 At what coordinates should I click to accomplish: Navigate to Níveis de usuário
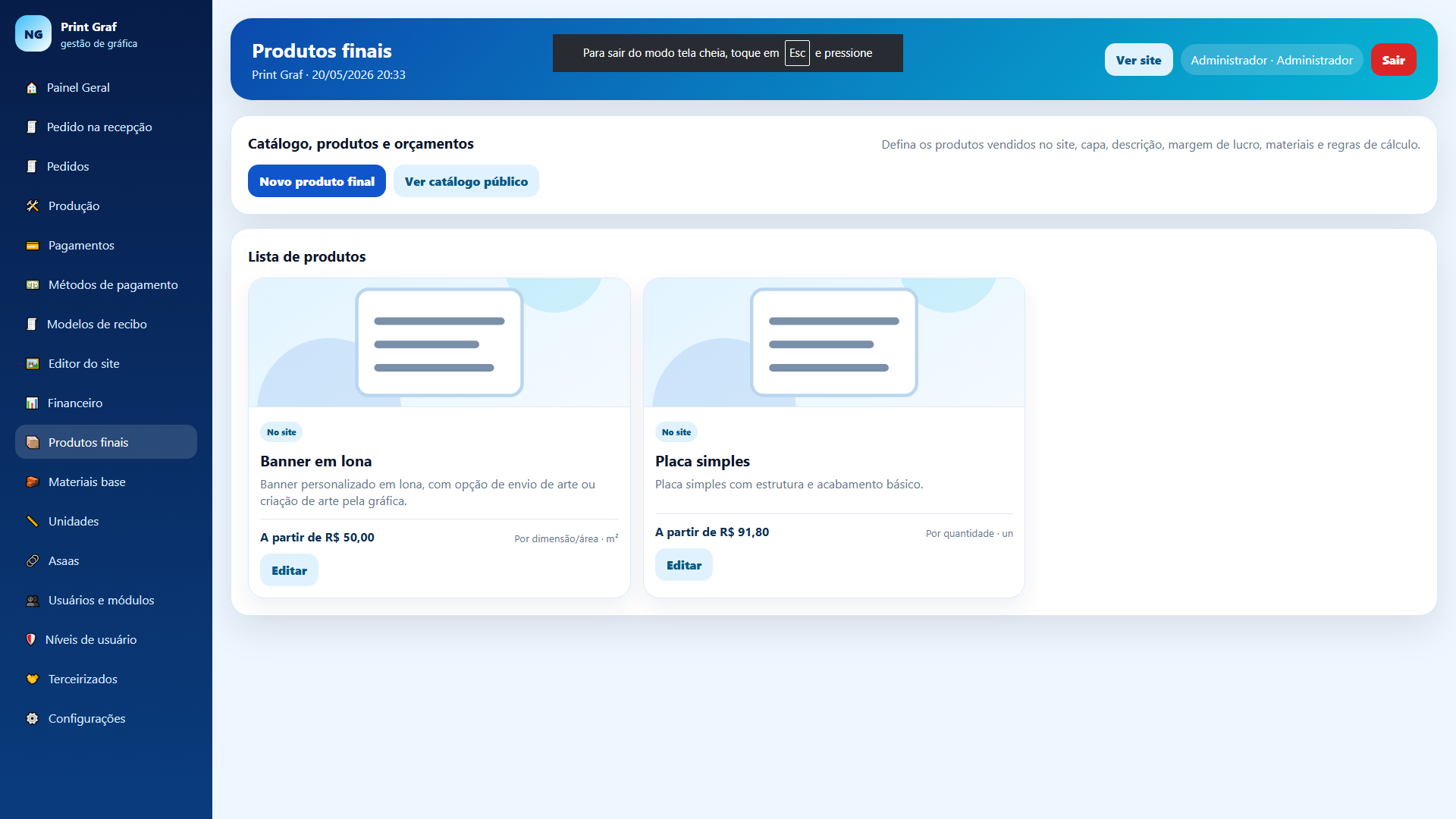click(x=106, y=640)
